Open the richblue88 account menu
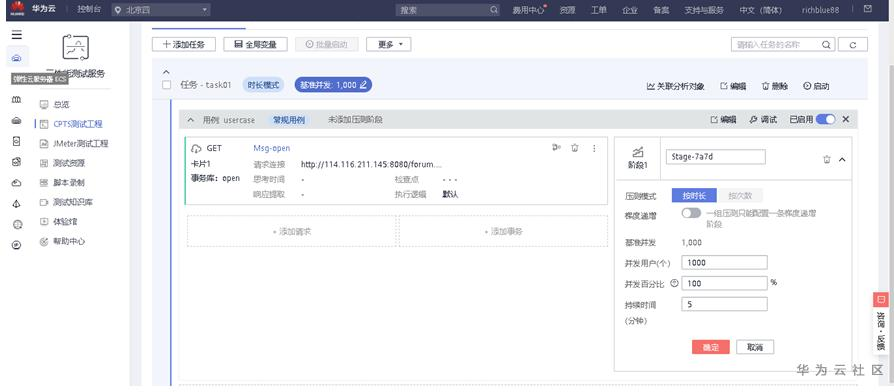 (x=820, y=10)
